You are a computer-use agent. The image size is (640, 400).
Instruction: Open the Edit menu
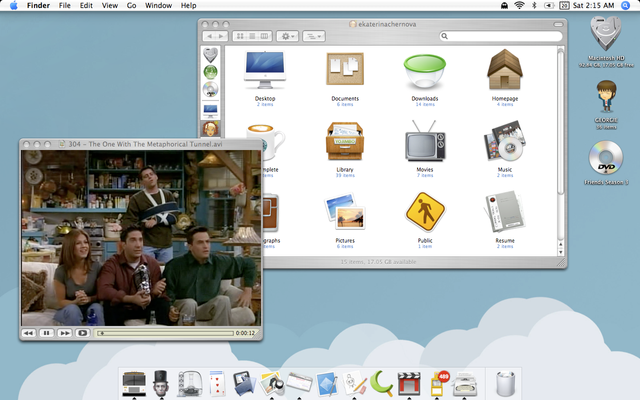point(86,5)
